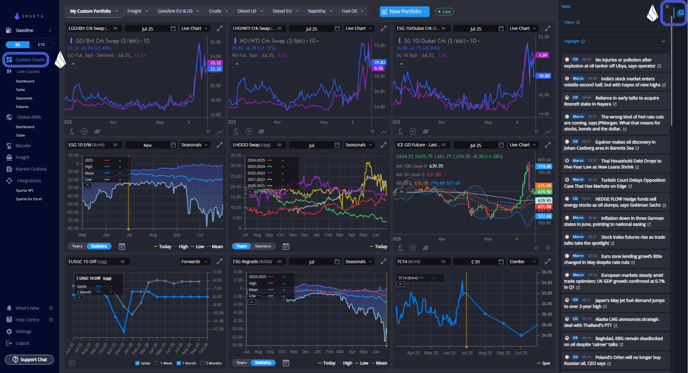Open Filters section in news panel
Image resolution: width=688 pixels, height=373 pixels.
click(x=615, y=22)
